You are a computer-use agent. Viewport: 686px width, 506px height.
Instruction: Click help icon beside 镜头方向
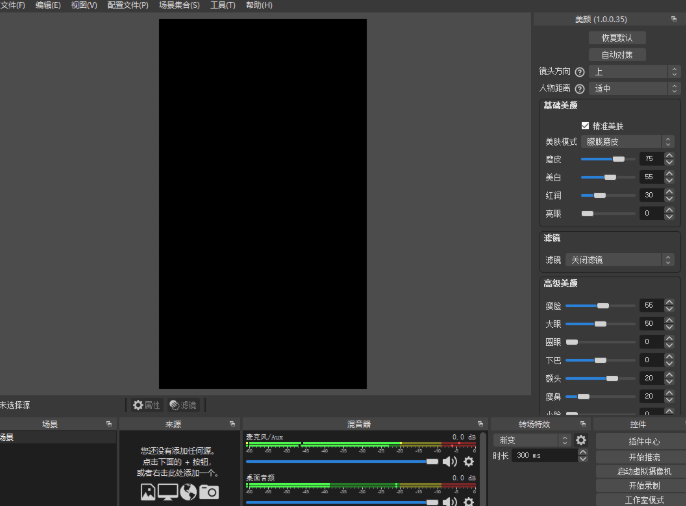(579, 72)
